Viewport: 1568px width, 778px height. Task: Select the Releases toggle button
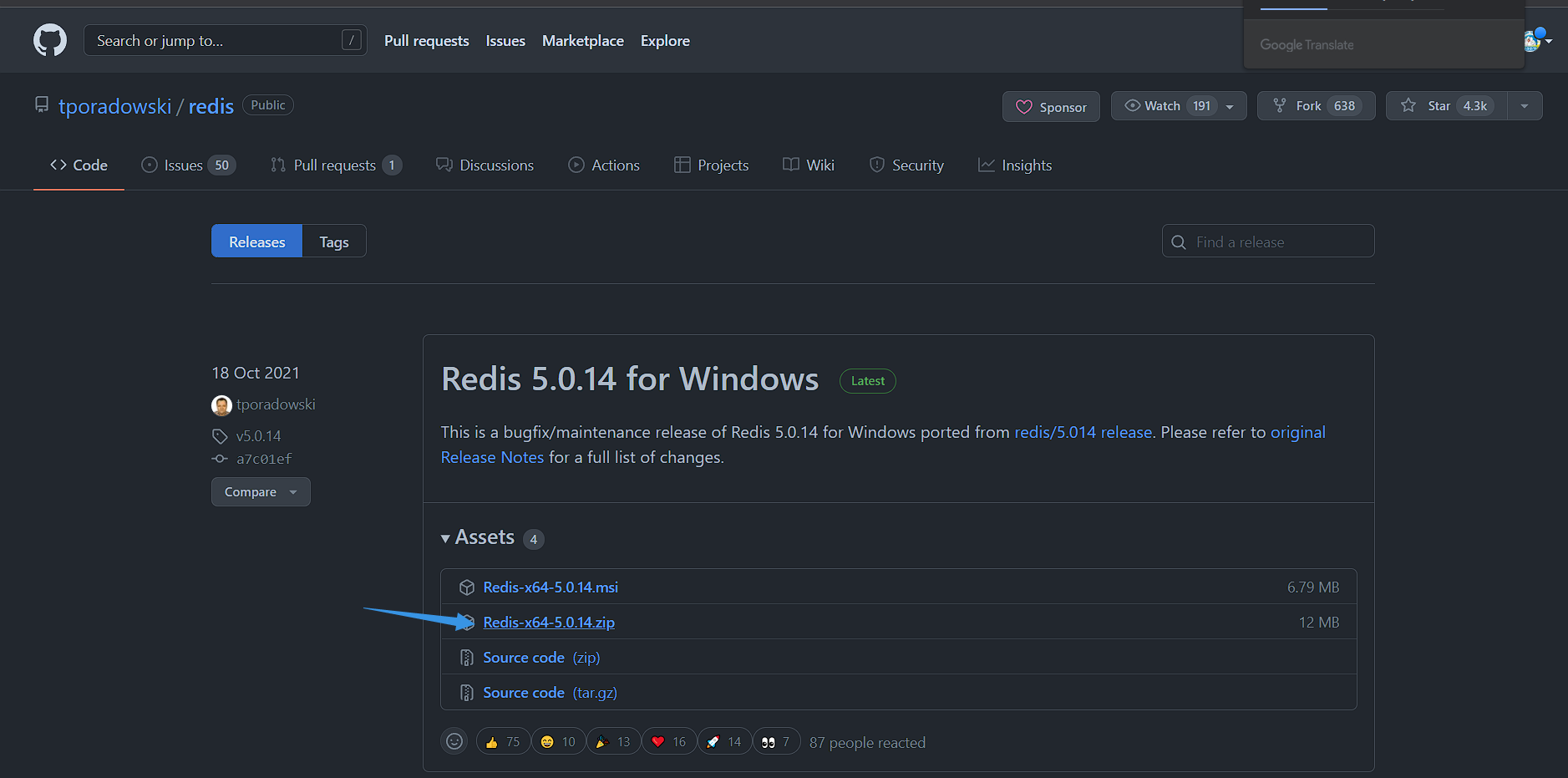256,242
